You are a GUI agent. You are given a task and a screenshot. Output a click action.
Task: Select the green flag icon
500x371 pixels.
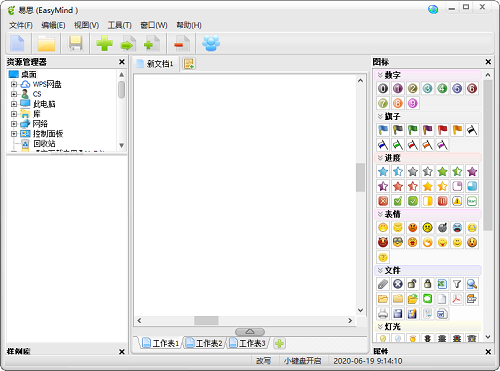(x=413, y=130)
